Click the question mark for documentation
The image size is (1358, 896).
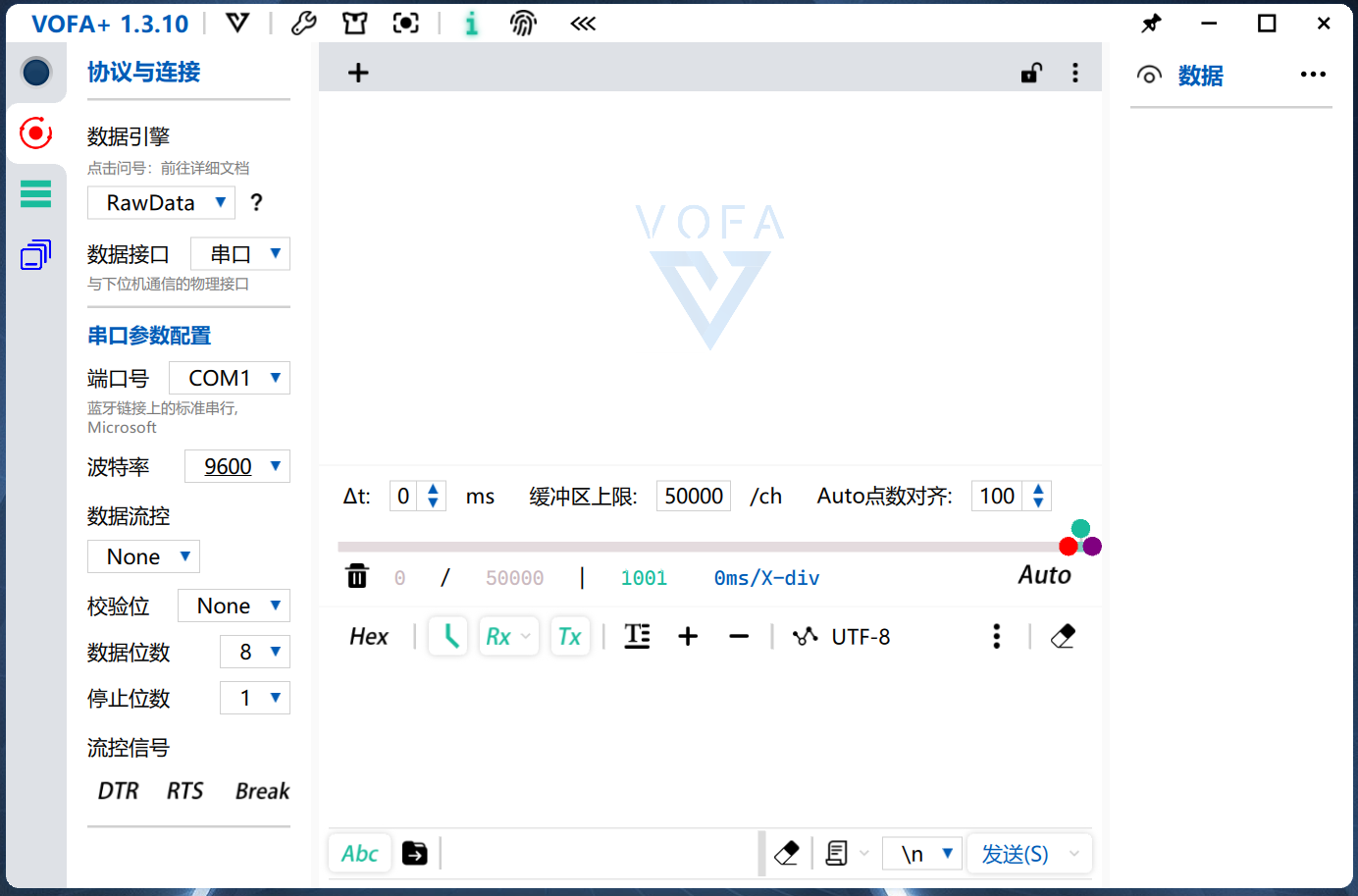[x=257, y=202]
